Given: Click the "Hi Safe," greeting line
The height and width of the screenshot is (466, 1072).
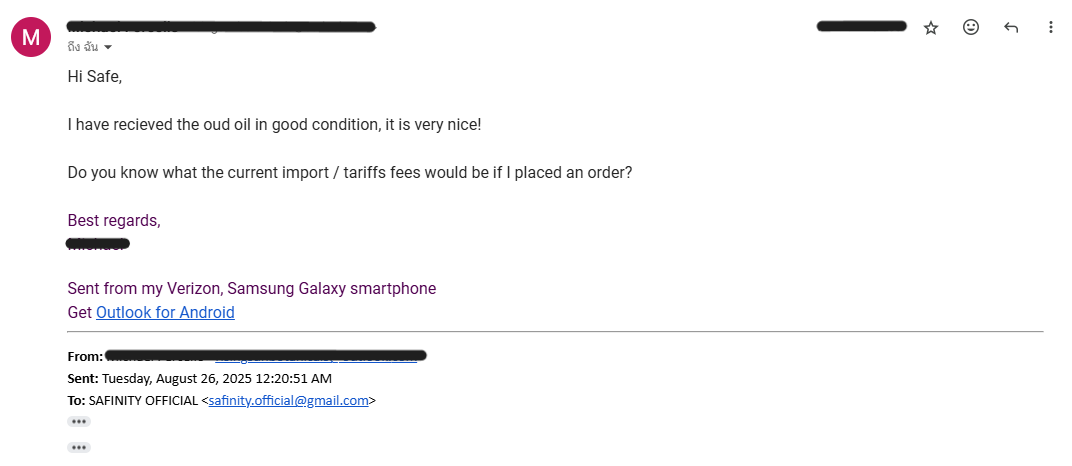Looking at the screenshot, I should (94, 76).
